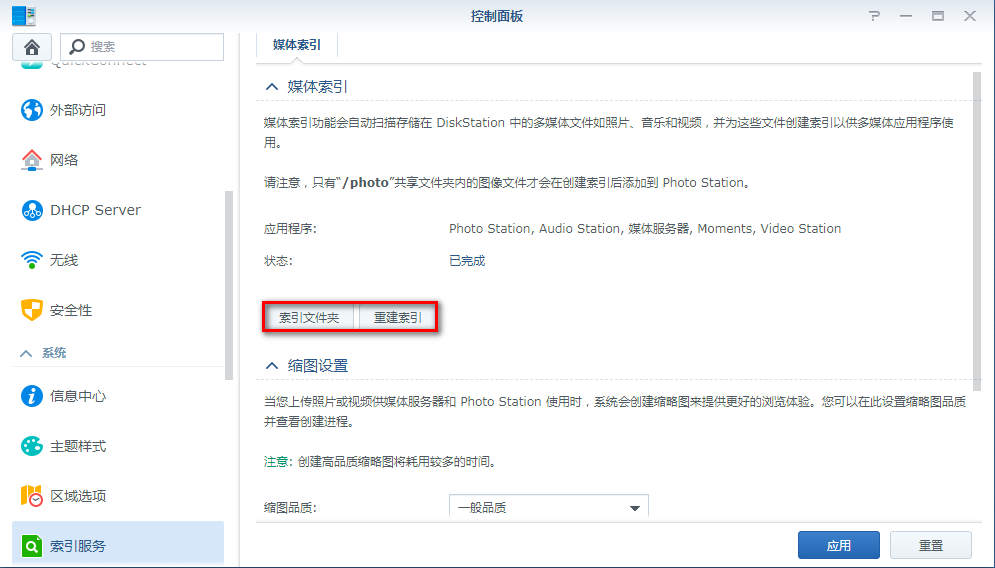
Task: Collapse the 系统 sidebar section
Action: 26,353
